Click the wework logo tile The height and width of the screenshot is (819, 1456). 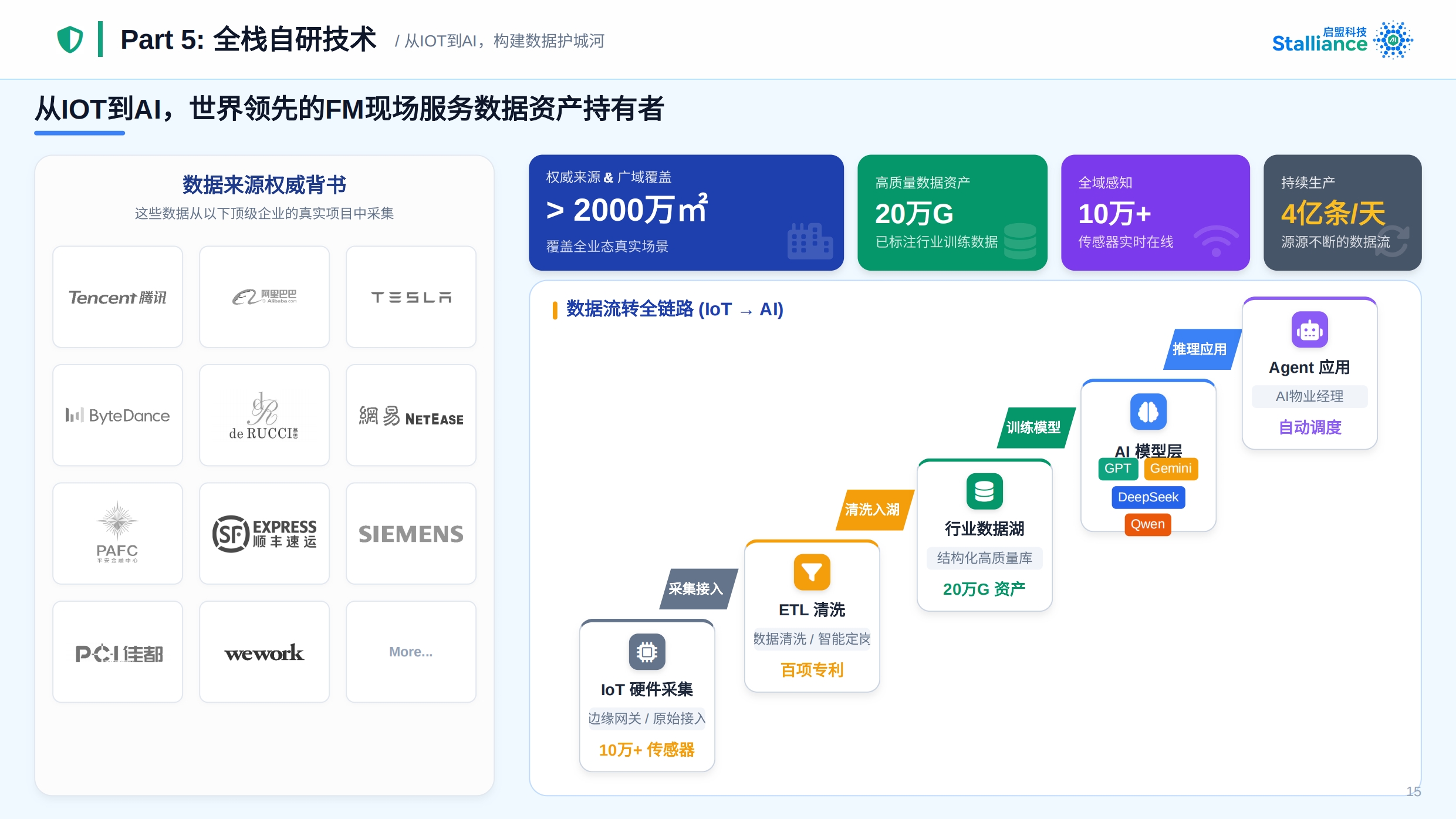264,652
